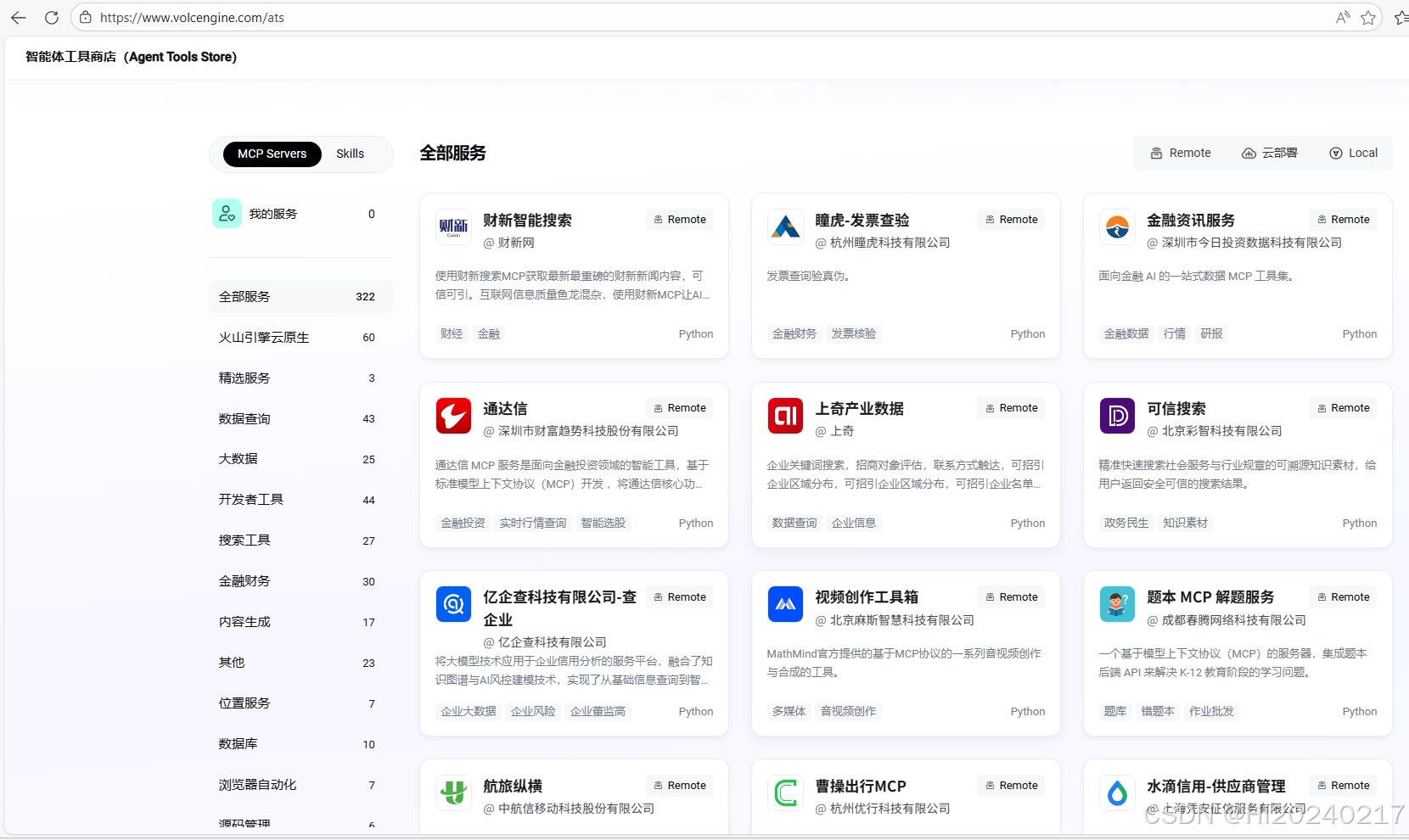Select the MCP Servers tab
Image resolution: width=1409 pixels, height=840 pixels.
point(272,154)
